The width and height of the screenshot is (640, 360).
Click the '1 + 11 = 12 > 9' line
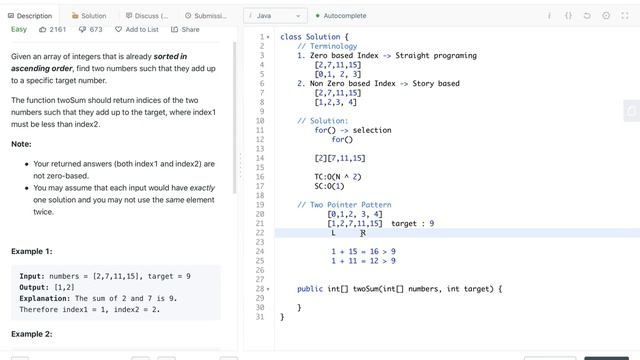[x=364, y=261]
